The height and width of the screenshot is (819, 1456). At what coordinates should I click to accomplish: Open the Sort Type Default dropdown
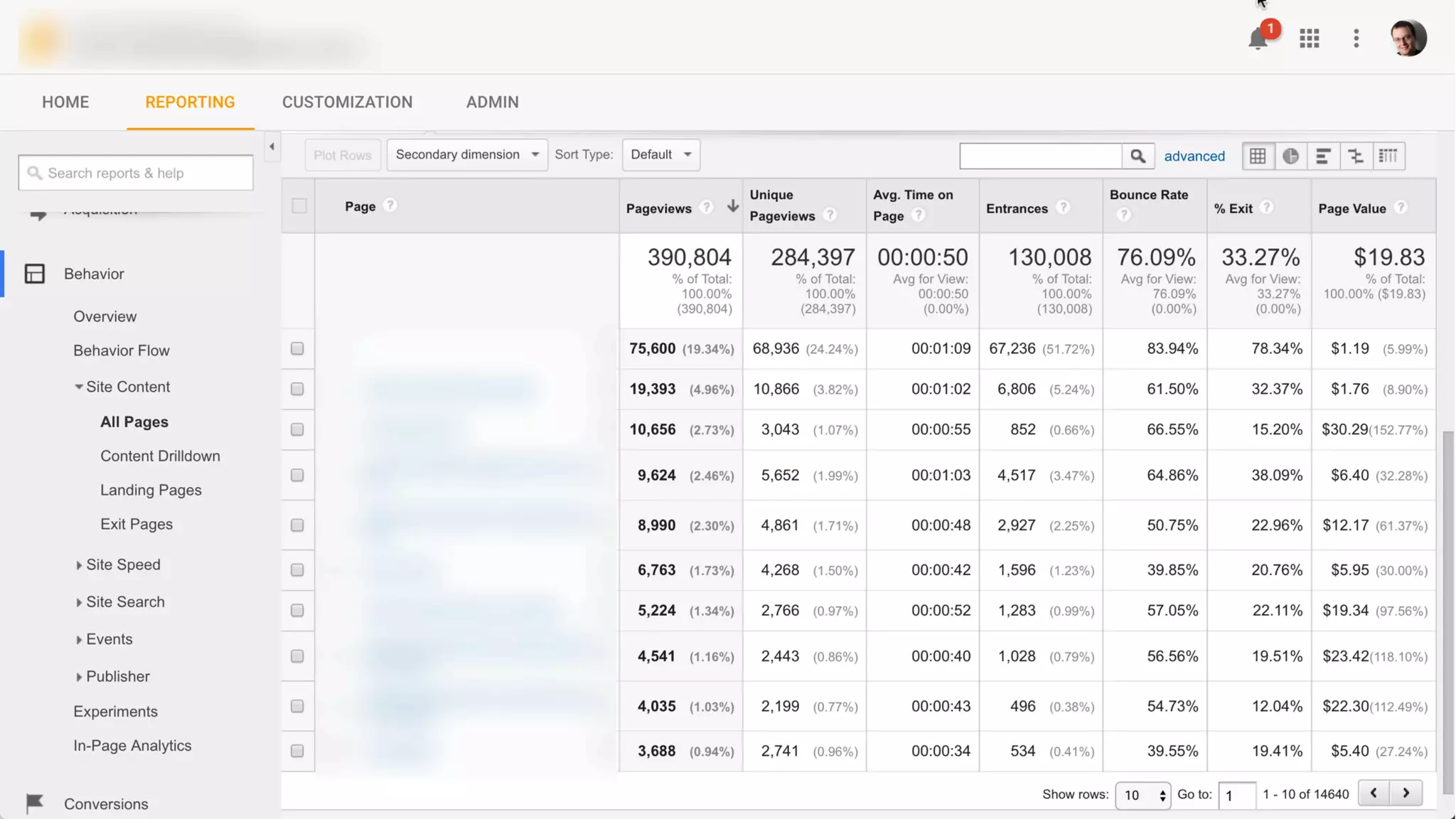point(660,154)
